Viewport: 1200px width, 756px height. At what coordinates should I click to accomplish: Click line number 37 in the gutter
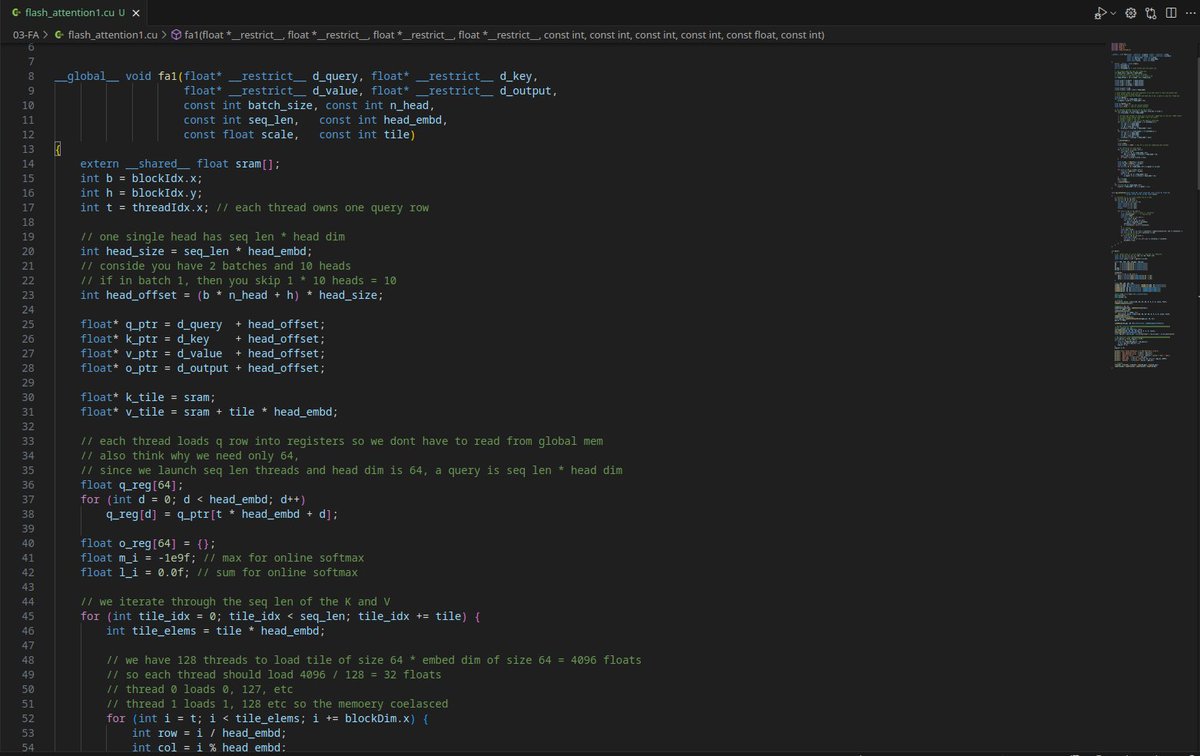[28, 499]
